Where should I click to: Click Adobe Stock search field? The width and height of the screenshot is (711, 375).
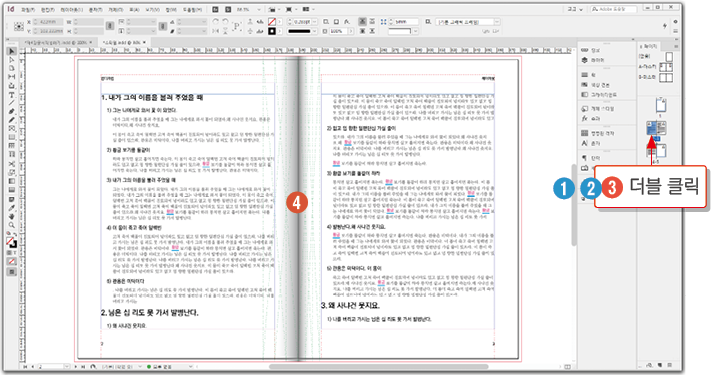[614, 10]
